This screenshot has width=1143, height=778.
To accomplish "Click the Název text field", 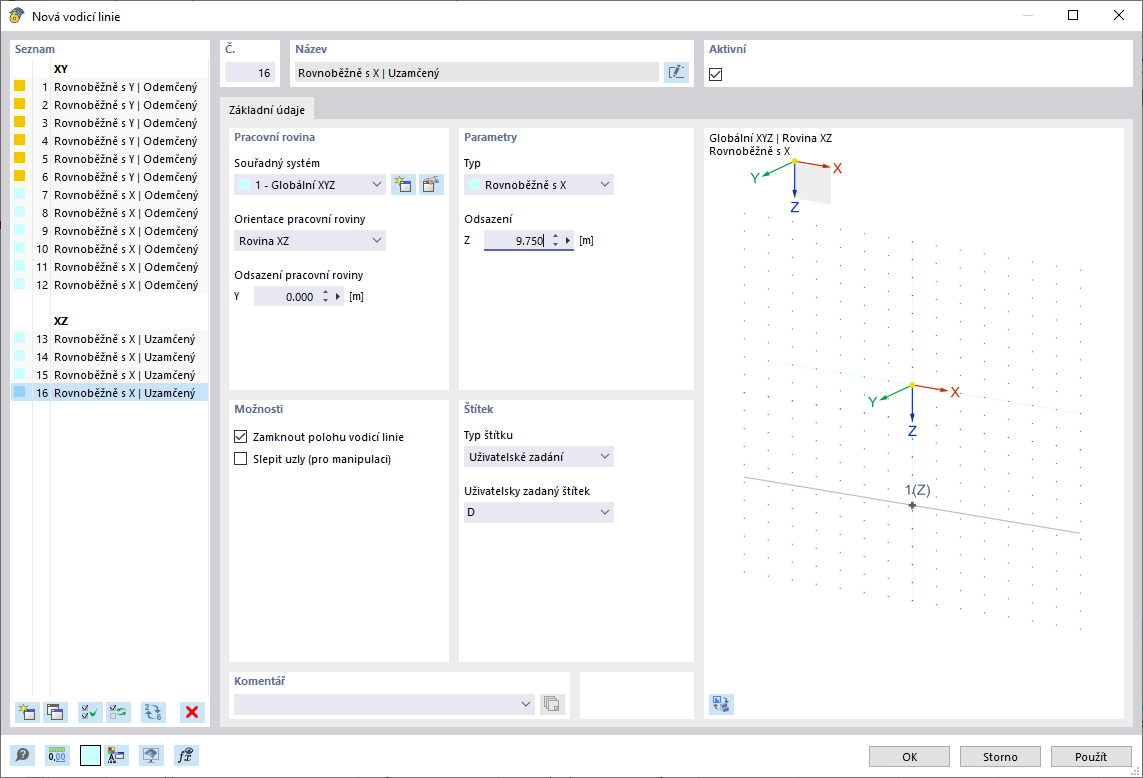I will pos(477,72).
